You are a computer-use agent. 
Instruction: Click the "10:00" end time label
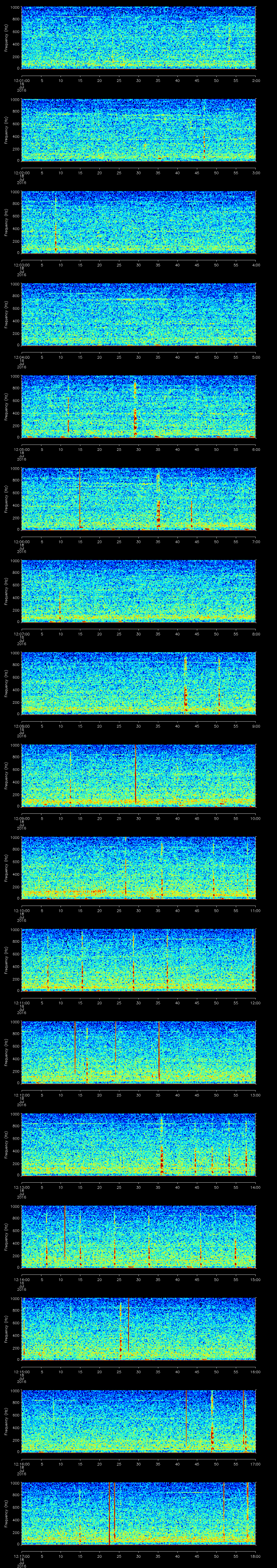point(255,818)
